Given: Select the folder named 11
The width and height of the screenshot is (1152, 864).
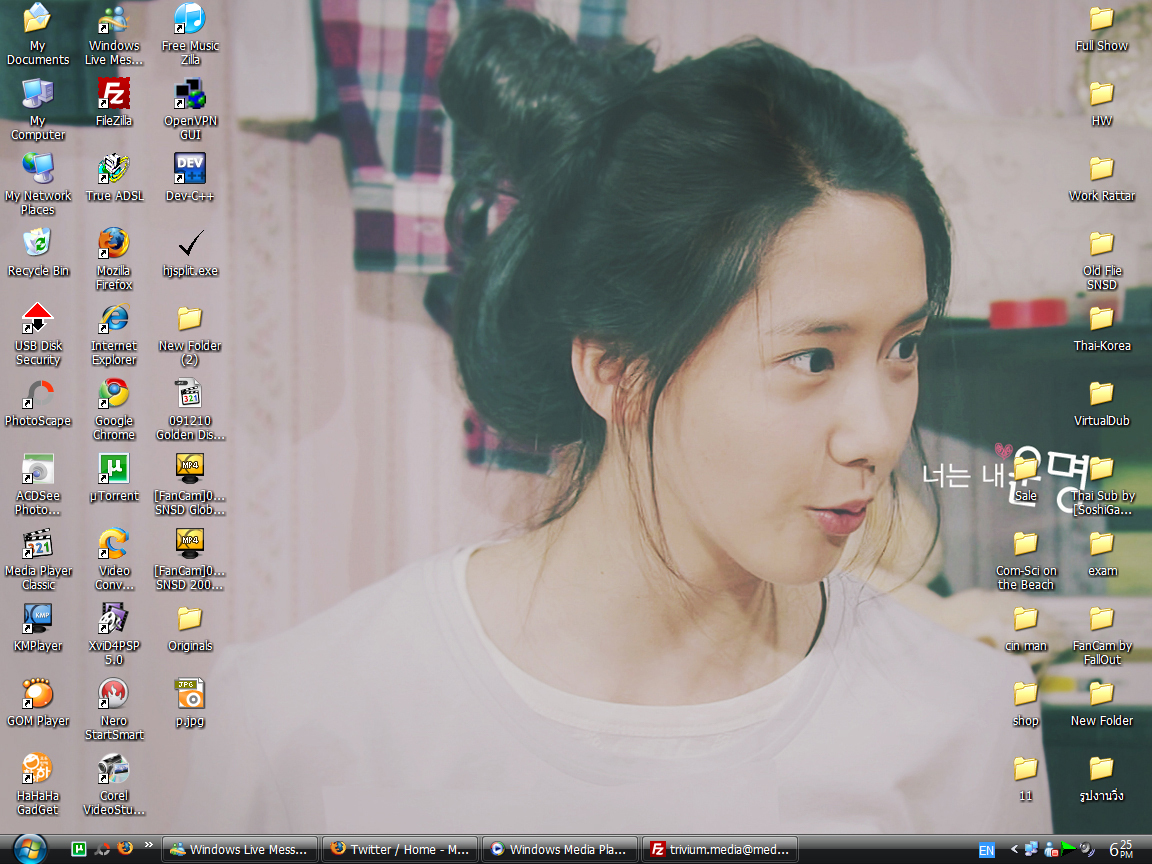Looking at the screenshot, I should coord(1026,777).
